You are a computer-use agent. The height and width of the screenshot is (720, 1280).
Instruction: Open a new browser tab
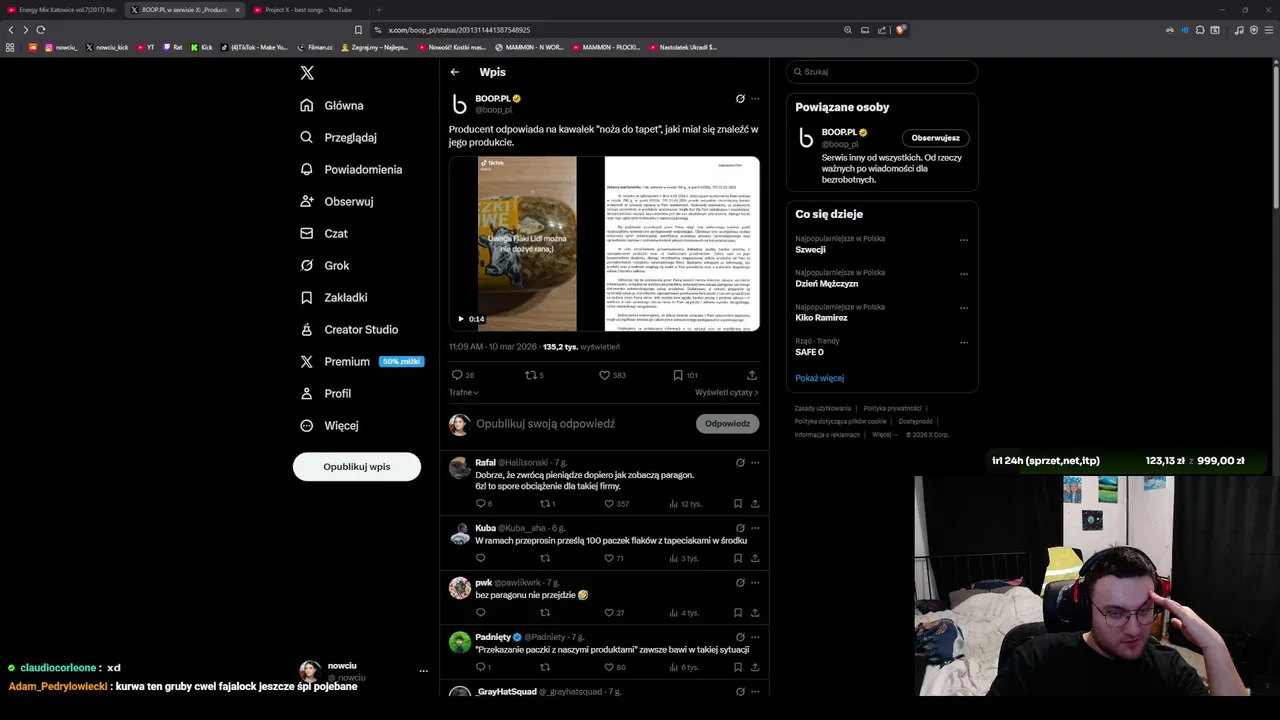tap(379, 10)
